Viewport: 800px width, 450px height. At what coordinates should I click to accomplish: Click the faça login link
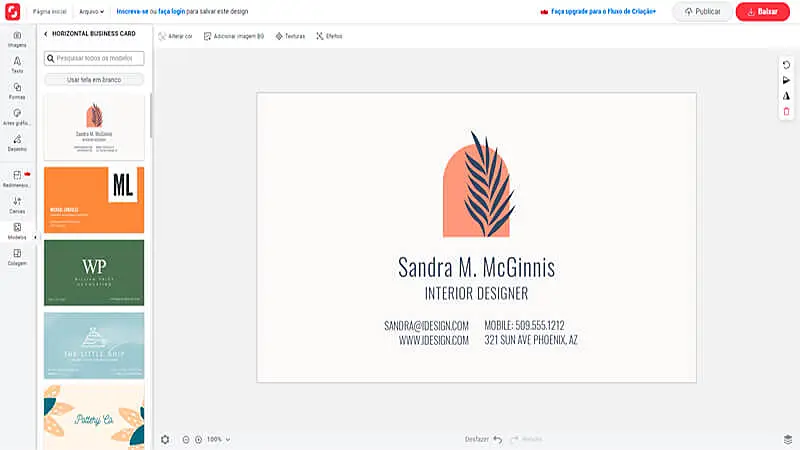pos(171,11)
